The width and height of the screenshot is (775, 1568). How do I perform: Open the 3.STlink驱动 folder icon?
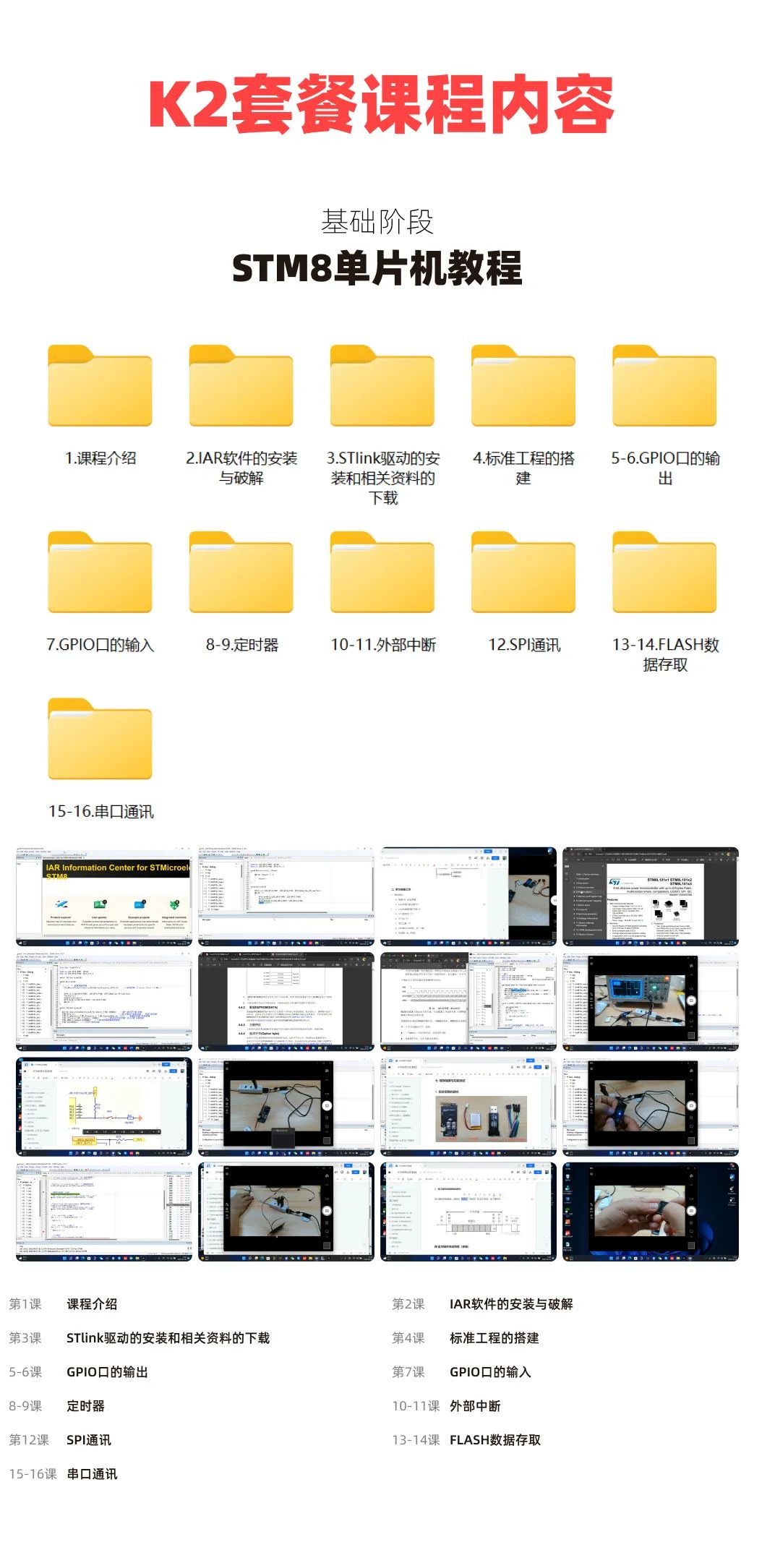pos(382,387)
